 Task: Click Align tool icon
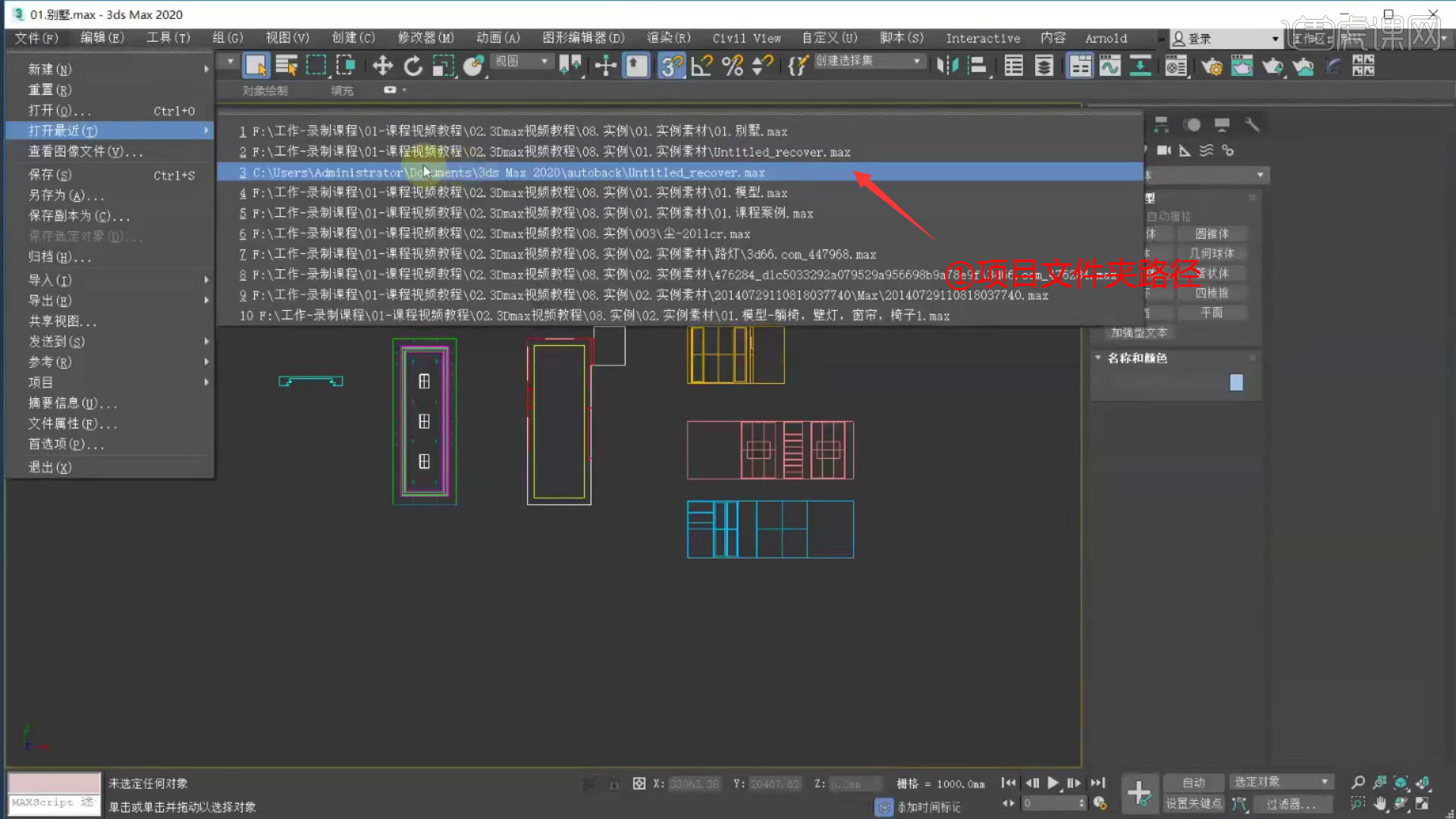pos(977,66)
